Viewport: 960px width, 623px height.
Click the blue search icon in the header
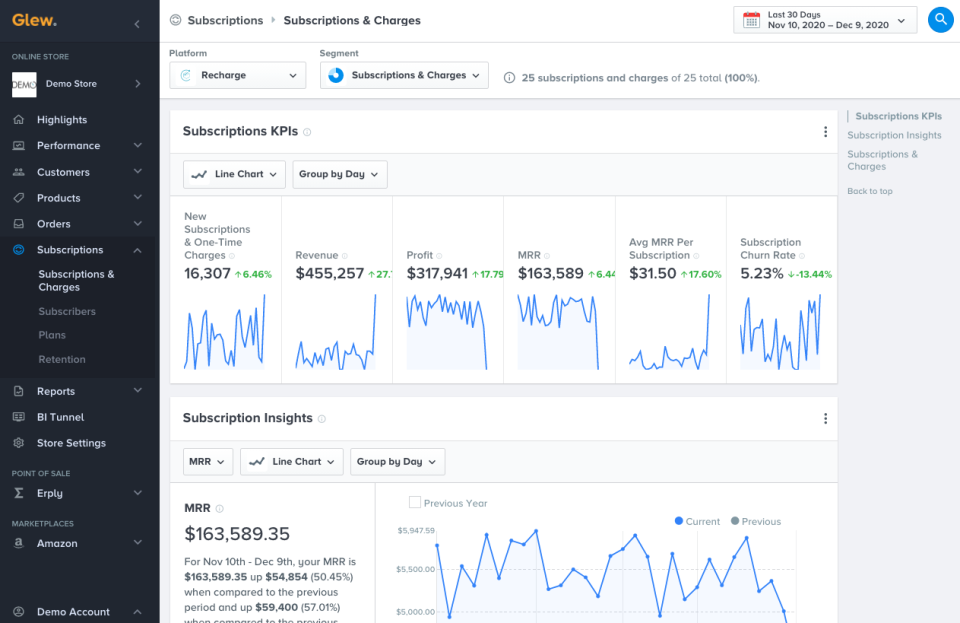click(940, 19)
